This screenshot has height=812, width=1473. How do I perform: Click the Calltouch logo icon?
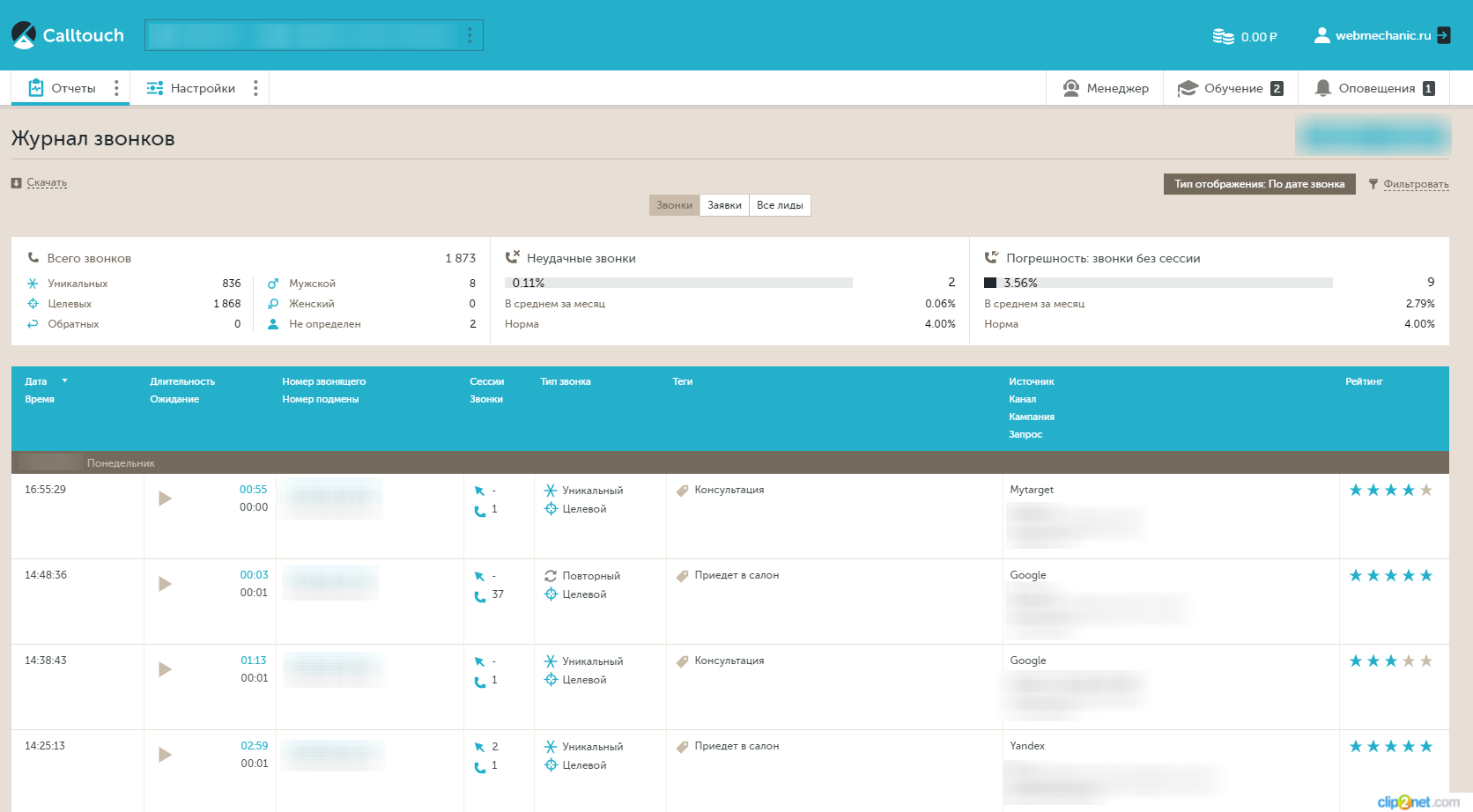click(x=24, y=35)
